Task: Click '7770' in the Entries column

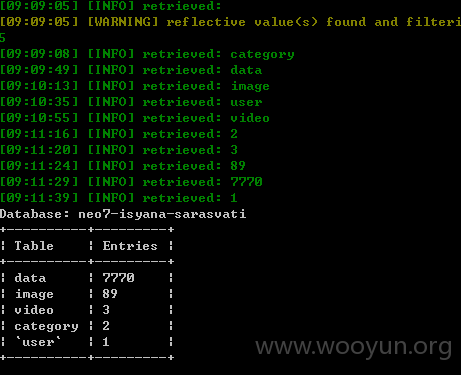Action: click(x=118, y=278)
